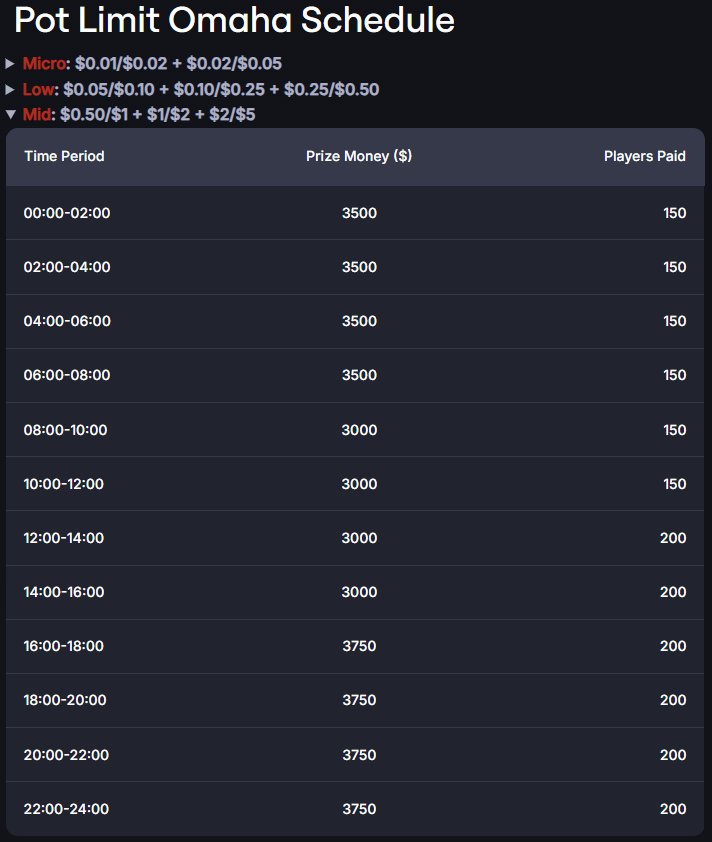Click the 12:00-14:00 time period cell

[64, 538]
